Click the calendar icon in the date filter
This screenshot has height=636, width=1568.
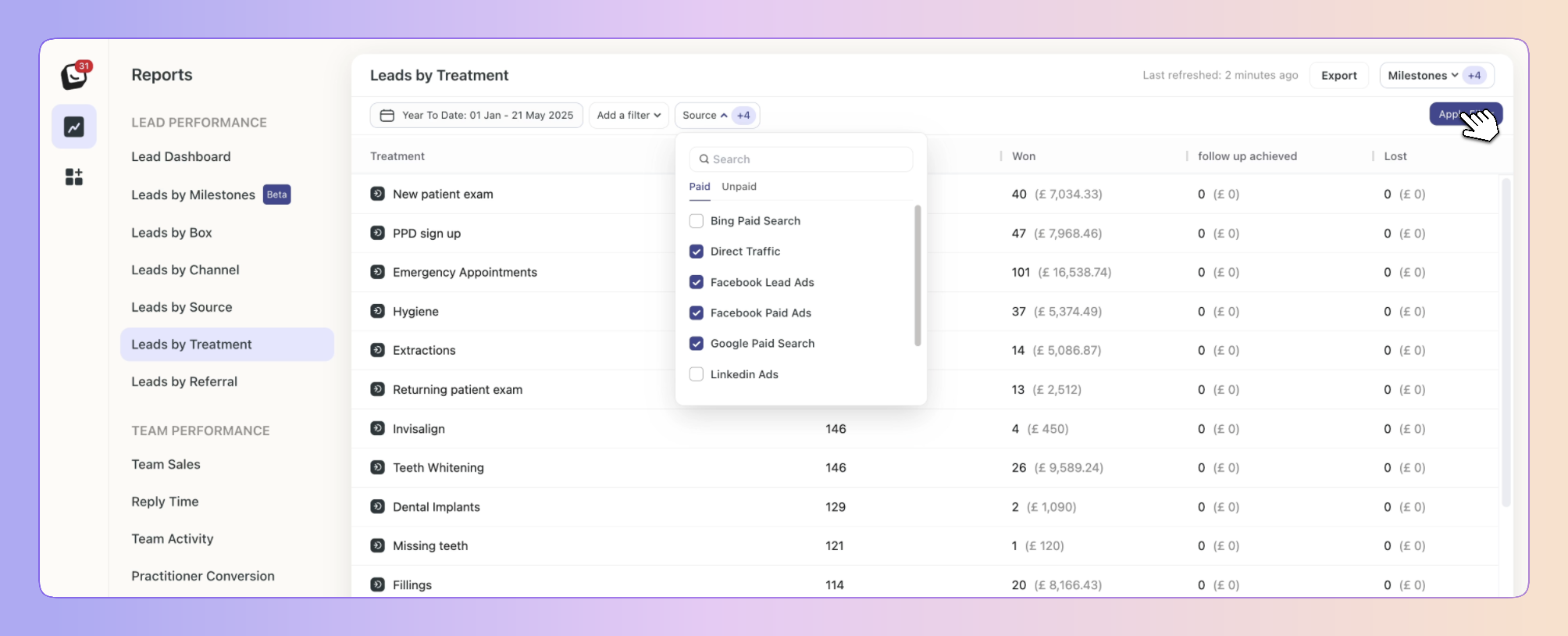click(x=387, y=116)
